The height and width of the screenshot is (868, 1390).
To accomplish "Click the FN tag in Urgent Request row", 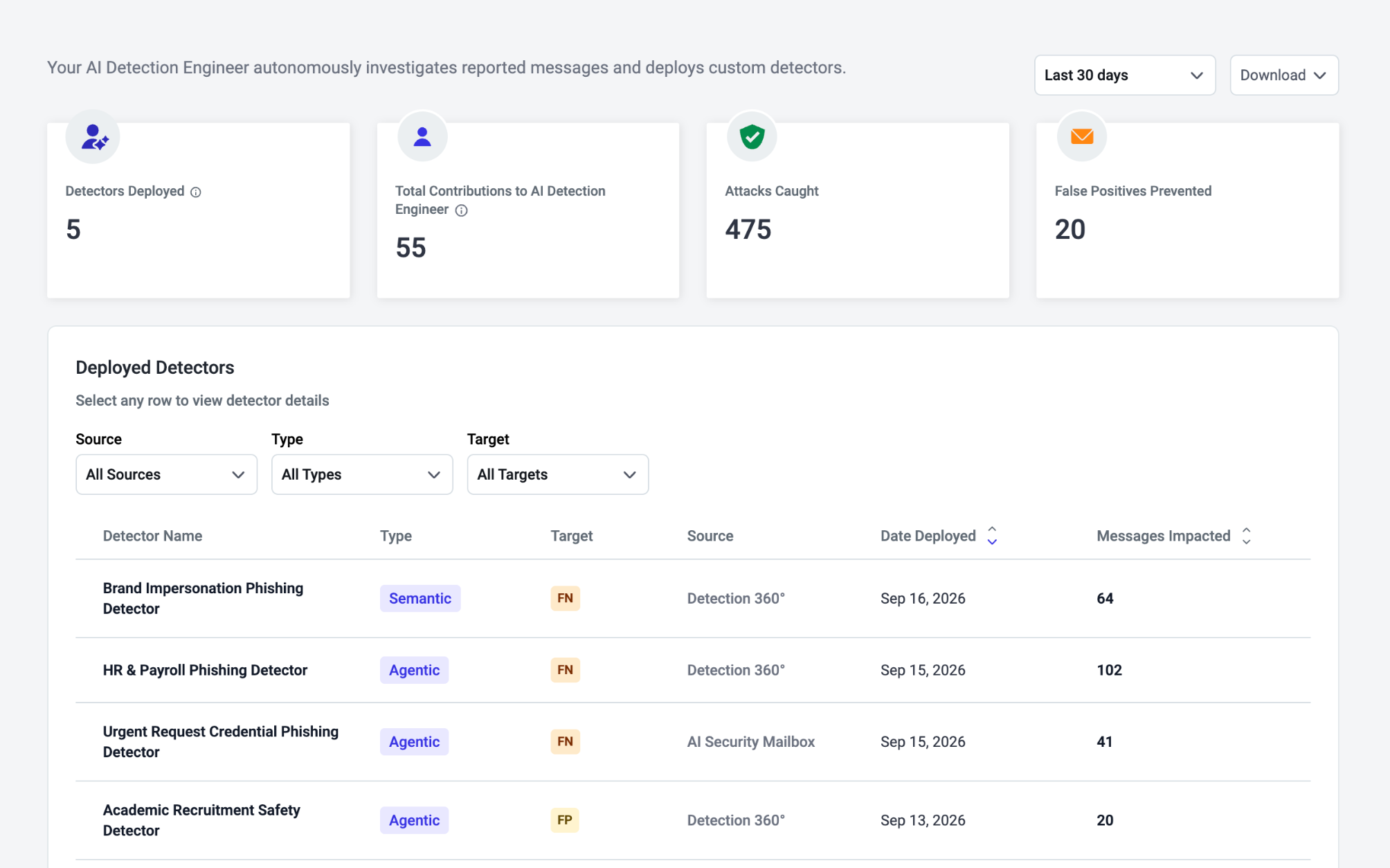I will click(x=565, y=741).
